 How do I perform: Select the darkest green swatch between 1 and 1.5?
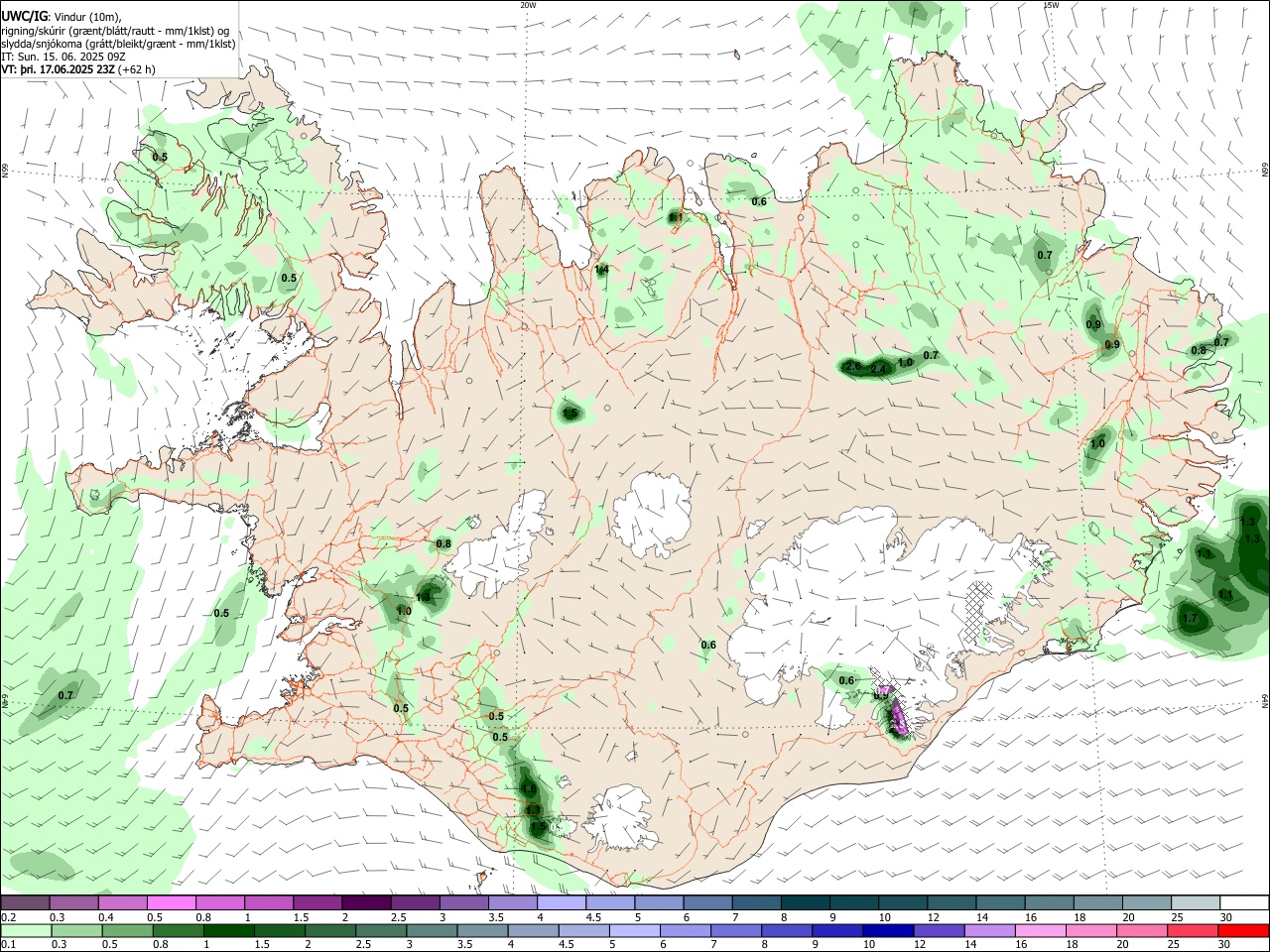(x=229, y=930)
